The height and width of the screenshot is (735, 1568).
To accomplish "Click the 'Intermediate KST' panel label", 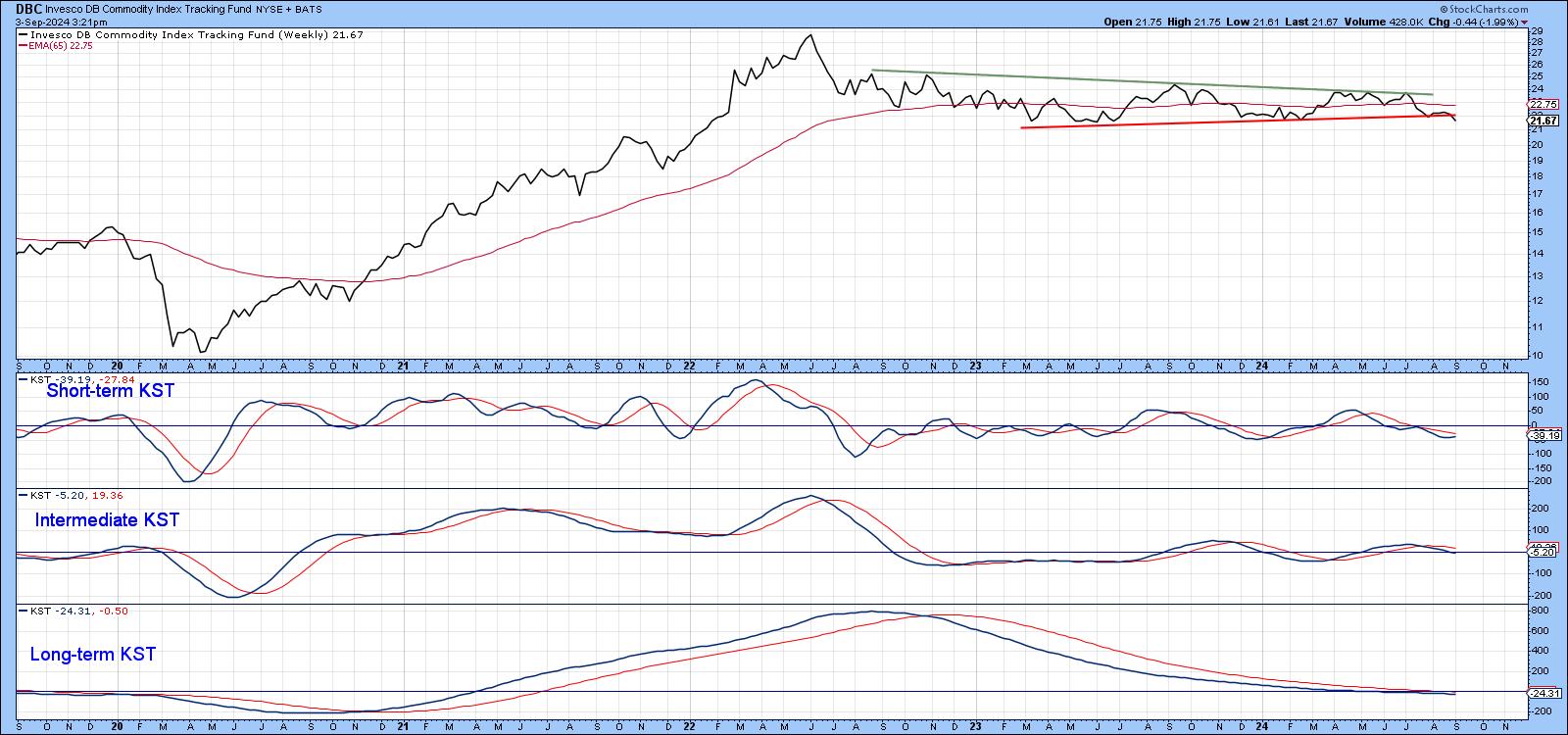I will pos(107,520).
